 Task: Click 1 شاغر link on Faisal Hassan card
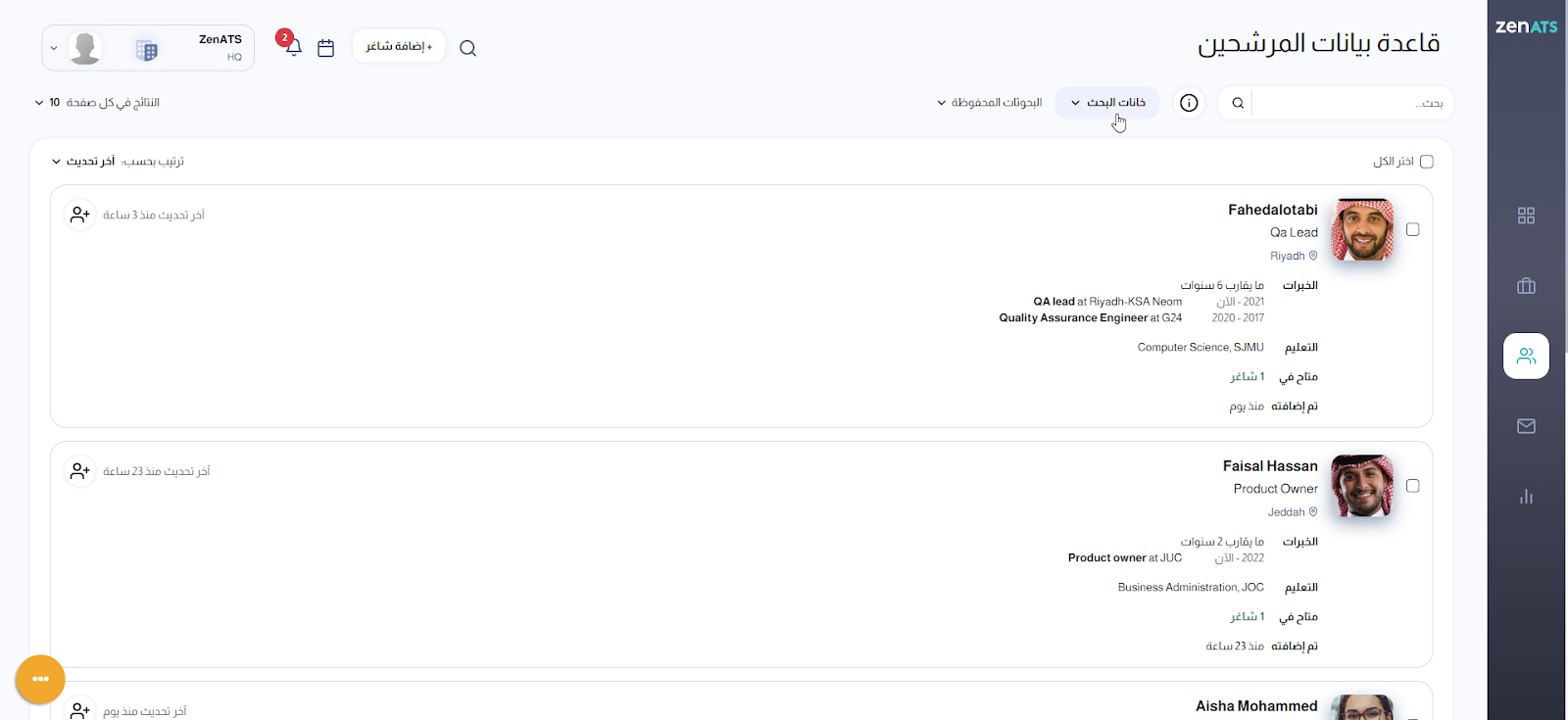tap(1248, 617)
